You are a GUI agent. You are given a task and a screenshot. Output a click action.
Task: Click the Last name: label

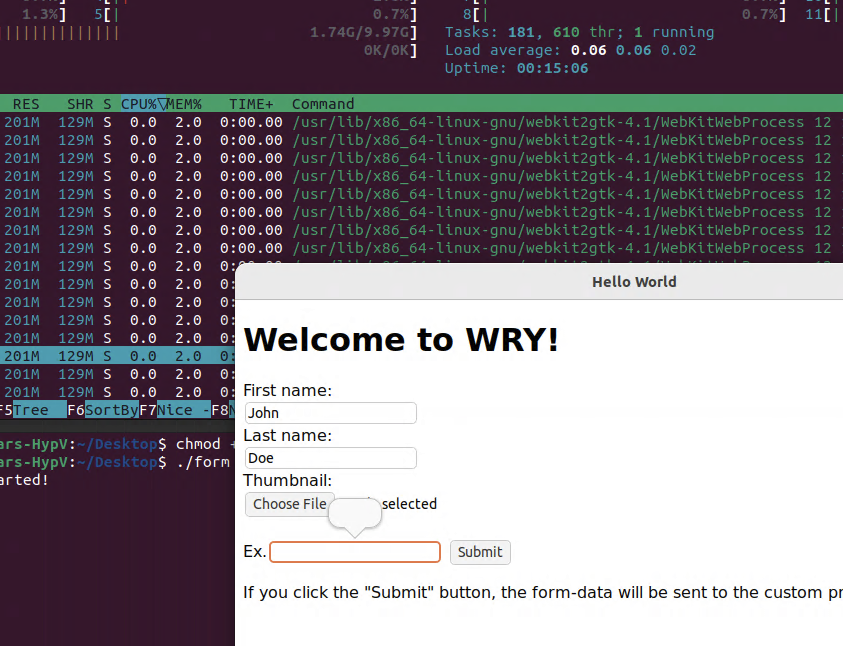click(288, 435)
